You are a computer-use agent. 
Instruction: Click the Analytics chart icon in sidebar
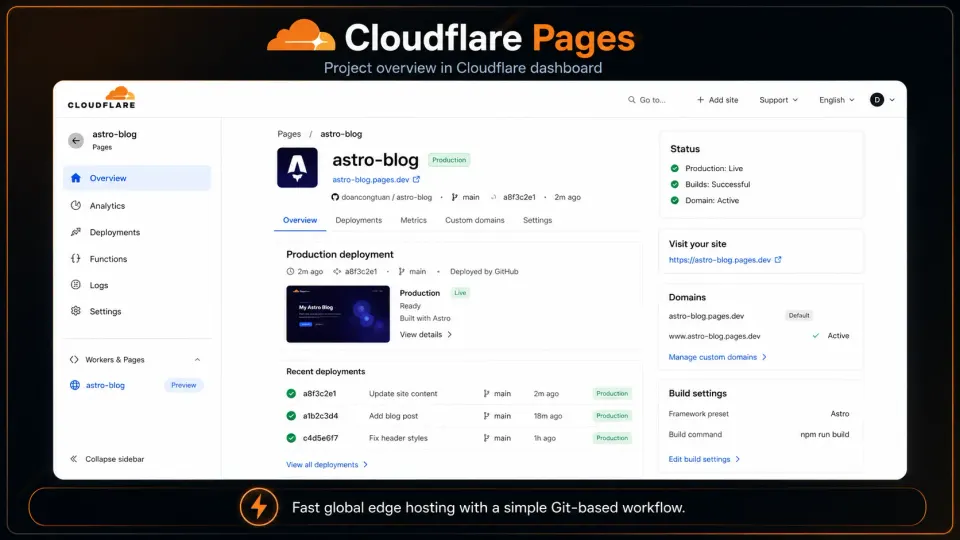75,206
